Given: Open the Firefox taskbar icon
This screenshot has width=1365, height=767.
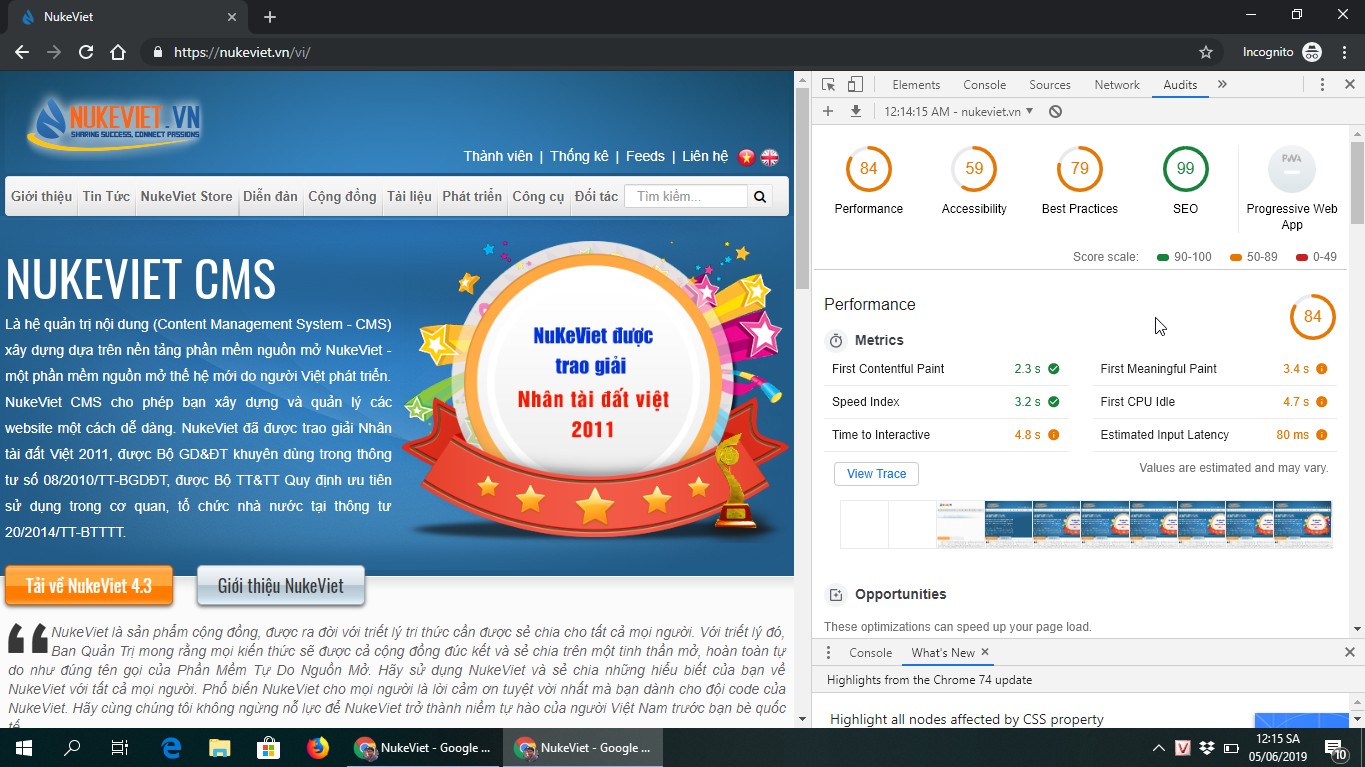Looking at the screenshot, I should 318,747.
